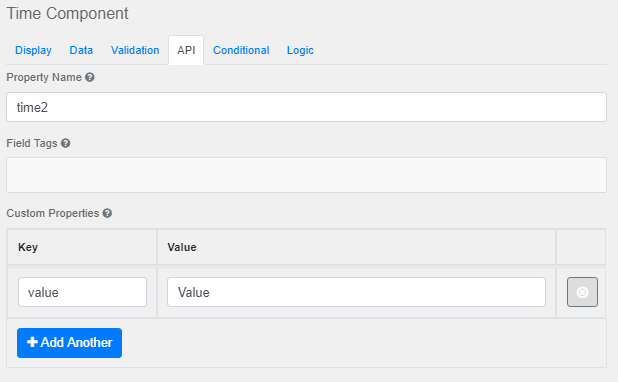Viewport: 618px width, 382px height.
Task: Go to the Validation tab
Action: pos(135,50)
